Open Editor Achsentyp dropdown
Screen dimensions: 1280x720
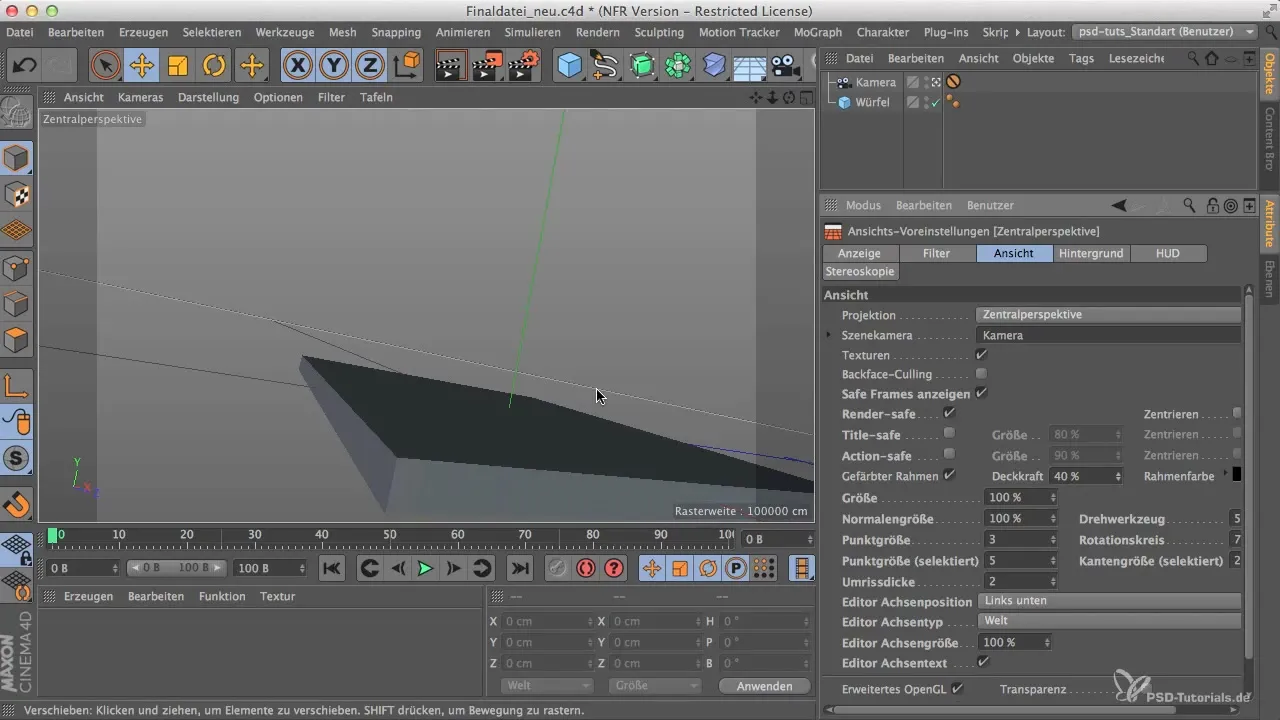1108,621
